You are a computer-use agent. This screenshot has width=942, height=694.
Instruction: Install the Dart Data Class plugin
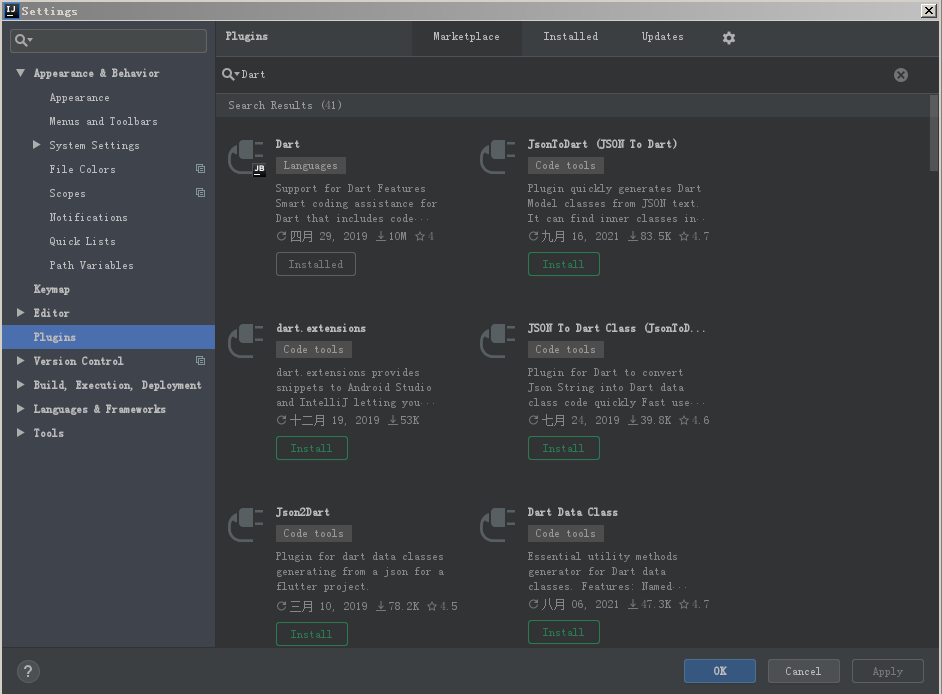point(564,632)
